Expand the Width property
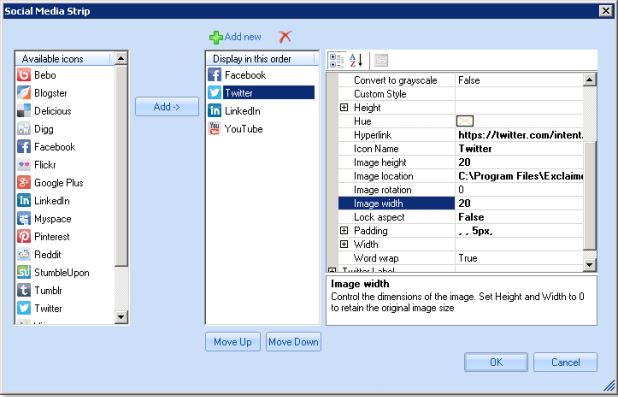 click(344, 244)
